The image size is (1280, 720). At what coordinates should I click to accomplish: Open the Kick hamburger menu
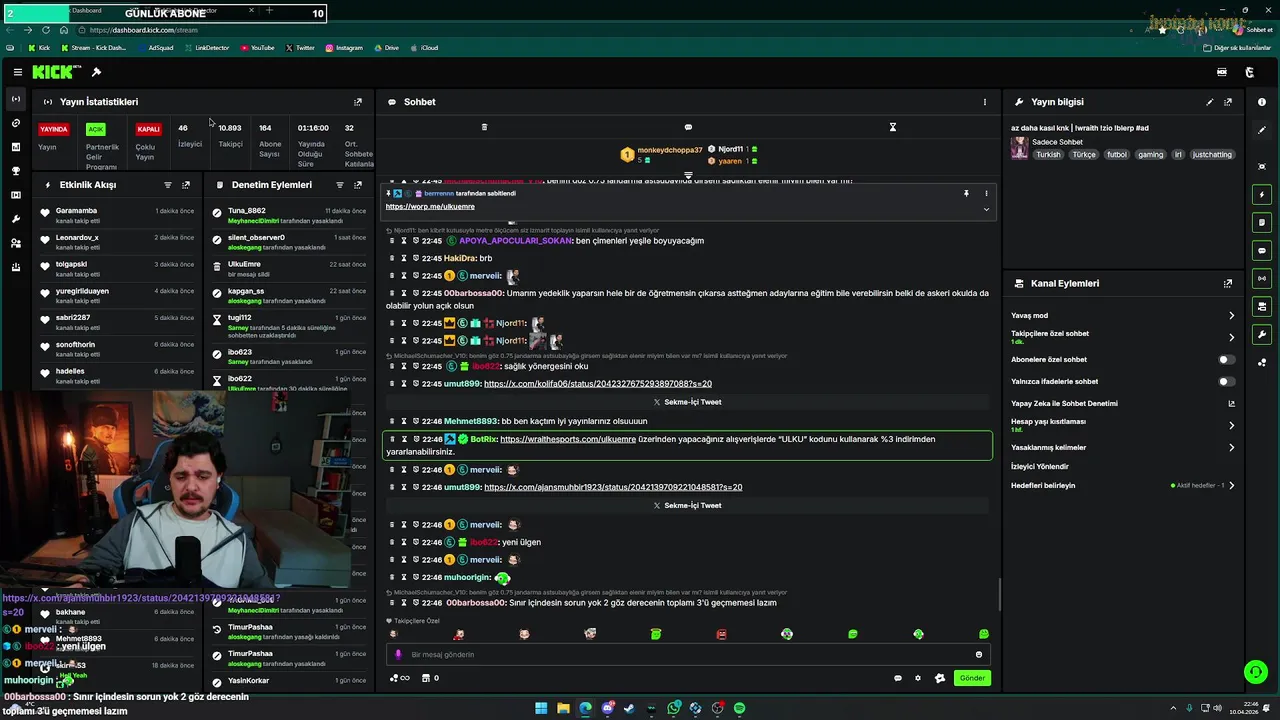(x=18, y=72)
